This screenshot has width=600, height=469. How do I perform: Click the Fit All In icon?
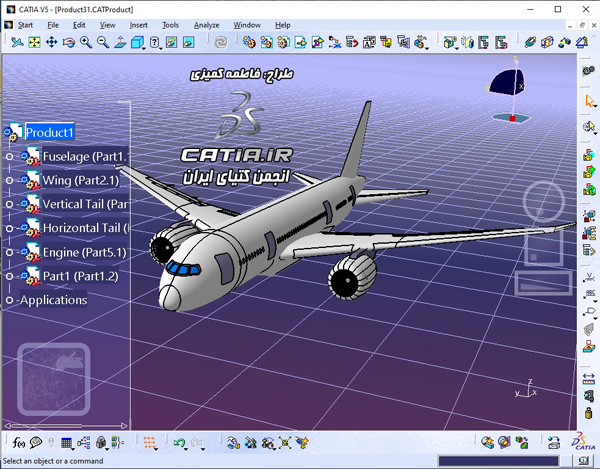tap(34, 42)
